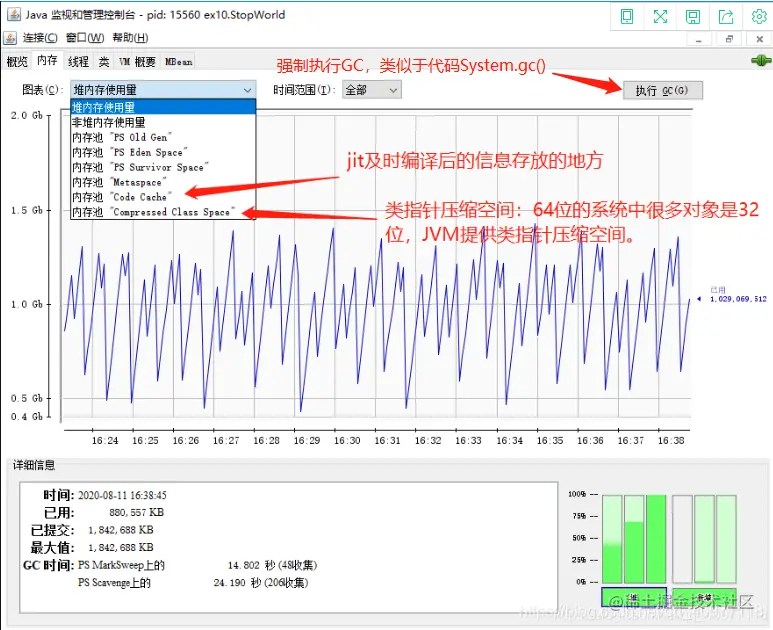Select memory pool "PS Eden Space" option
The height and width of the screenshot is (630, 773).
click(x=163, y=152)
